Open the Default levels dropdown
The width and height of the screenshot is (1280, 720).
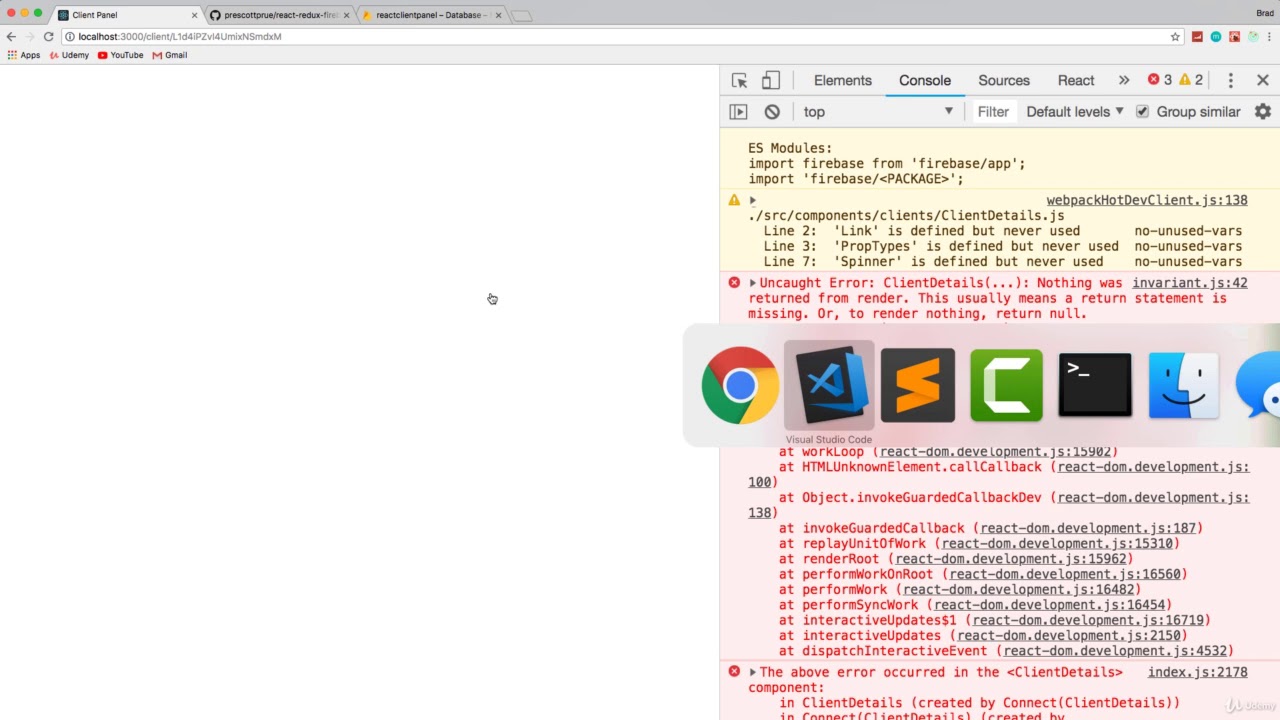pos(1075,112)
